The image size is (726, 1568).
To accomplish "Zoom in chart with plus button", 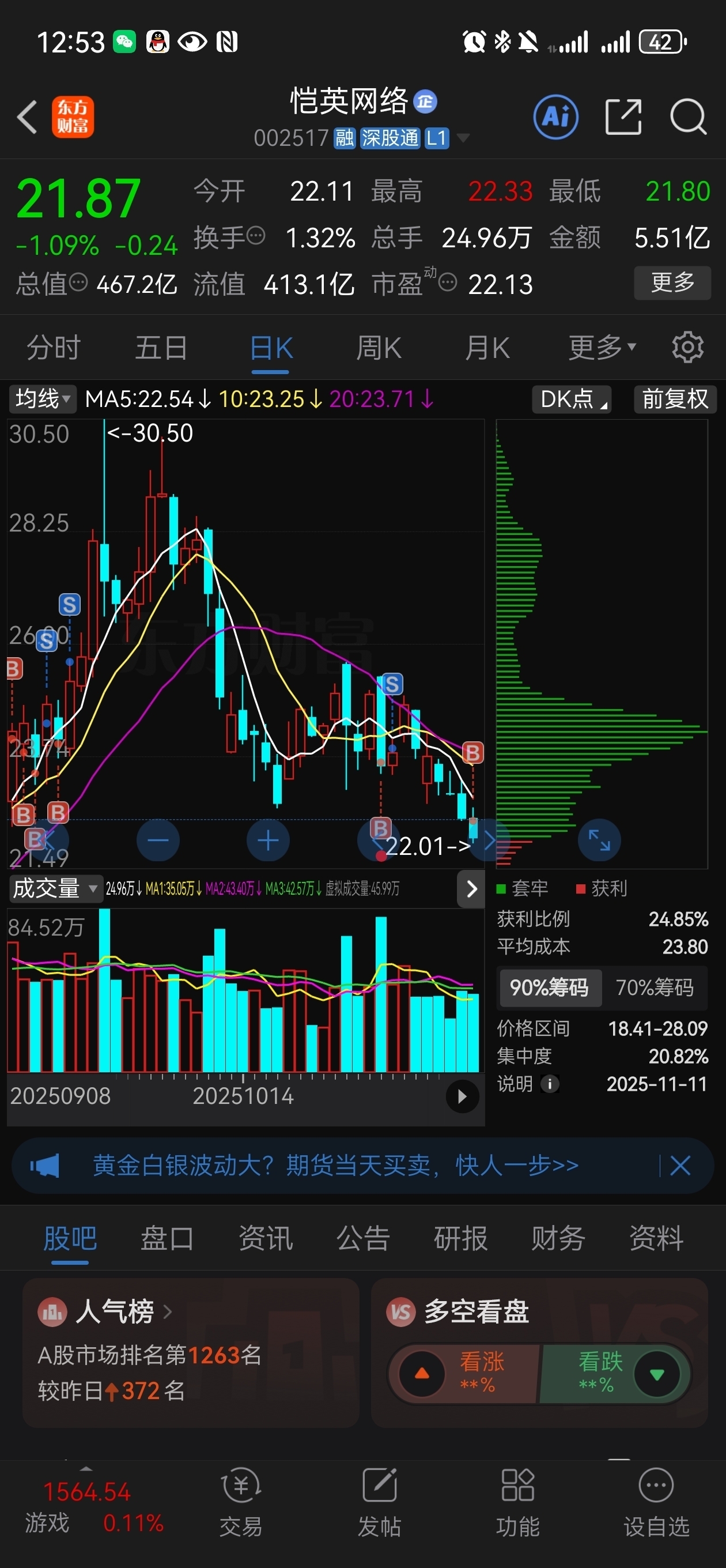I will pyautogui.click(x=268, y=840).
